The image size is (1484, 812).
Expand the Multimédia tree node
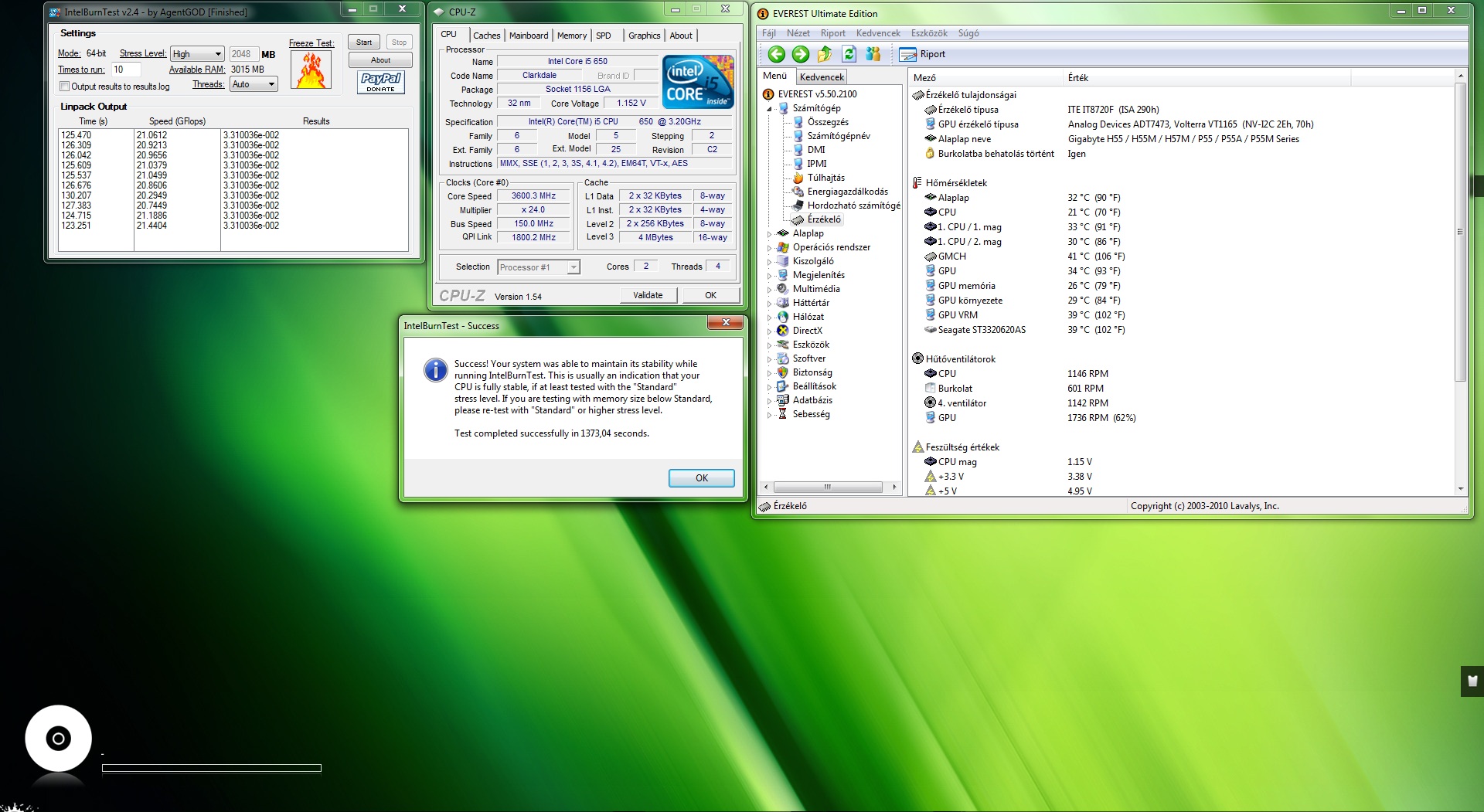[x=769, y=290]
